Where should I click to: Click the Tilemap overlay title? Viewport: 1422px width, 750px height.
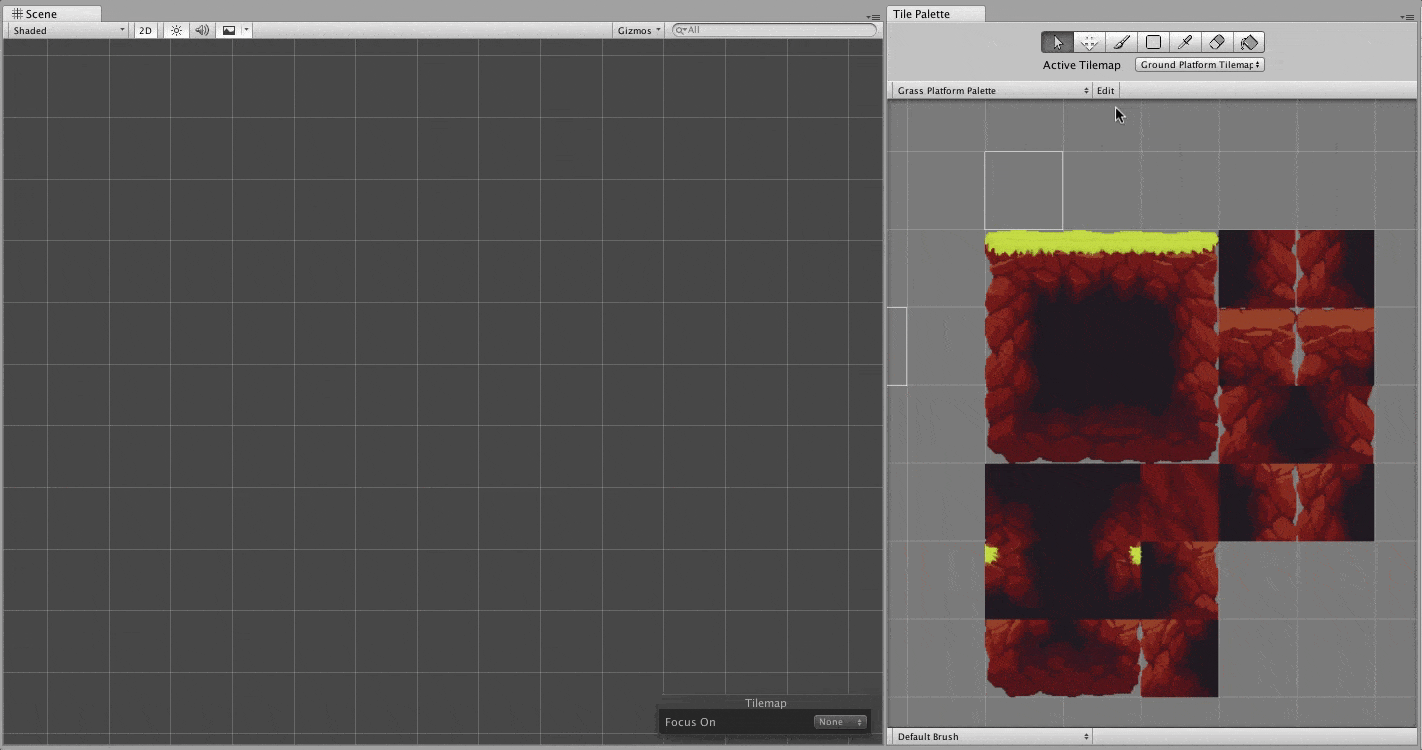pos(765,703)
